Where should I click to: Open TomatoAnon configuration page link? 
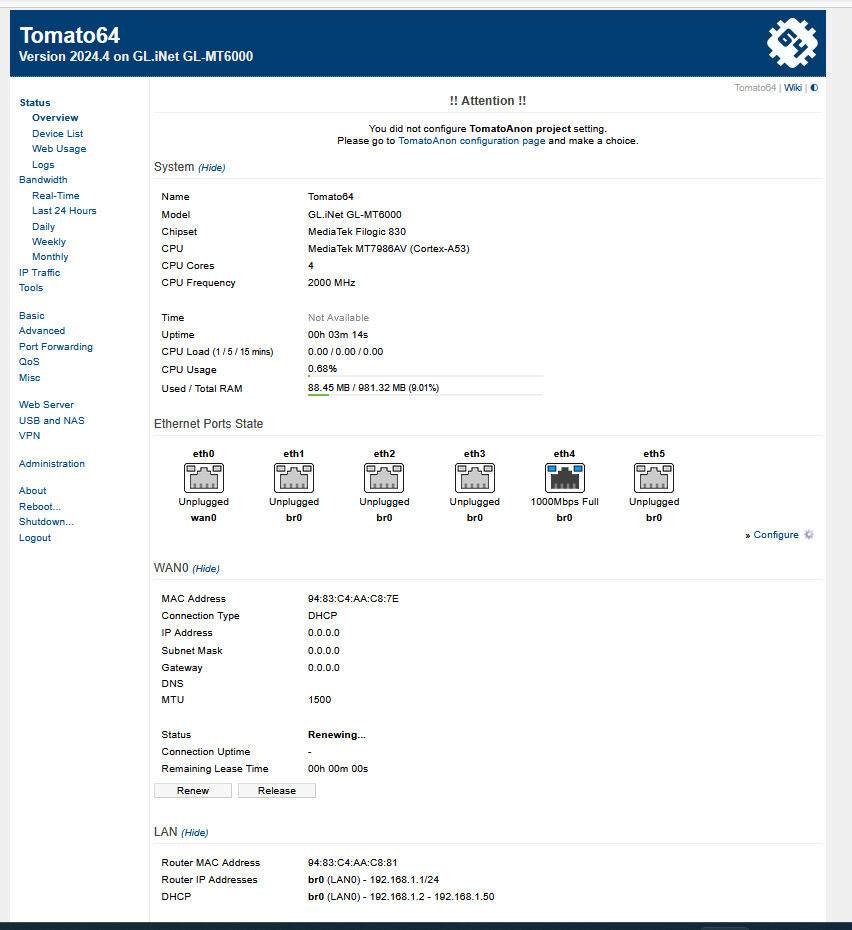coord(472,141)
